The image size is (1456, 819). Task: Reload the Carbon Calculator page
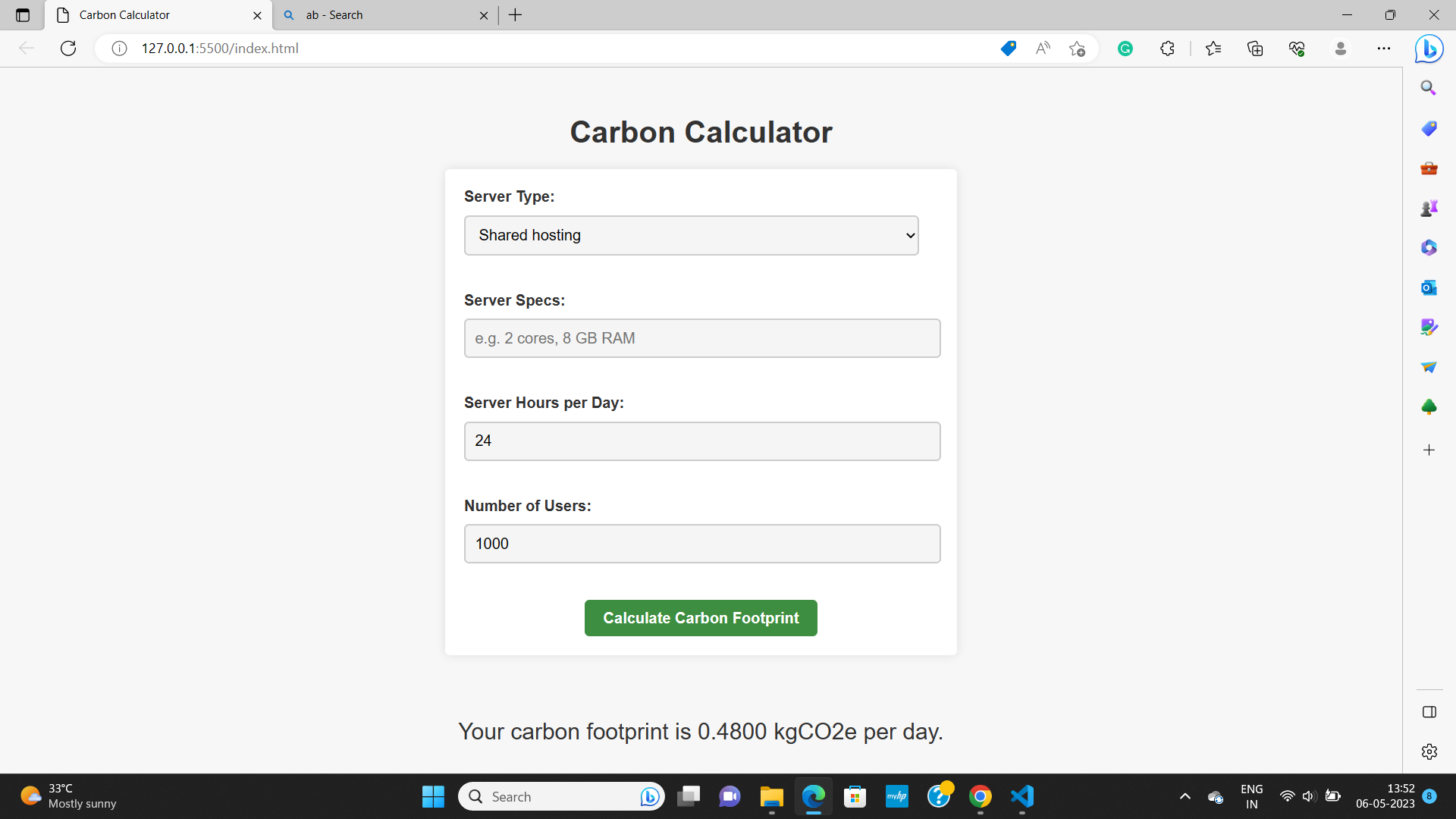(67, 48)
